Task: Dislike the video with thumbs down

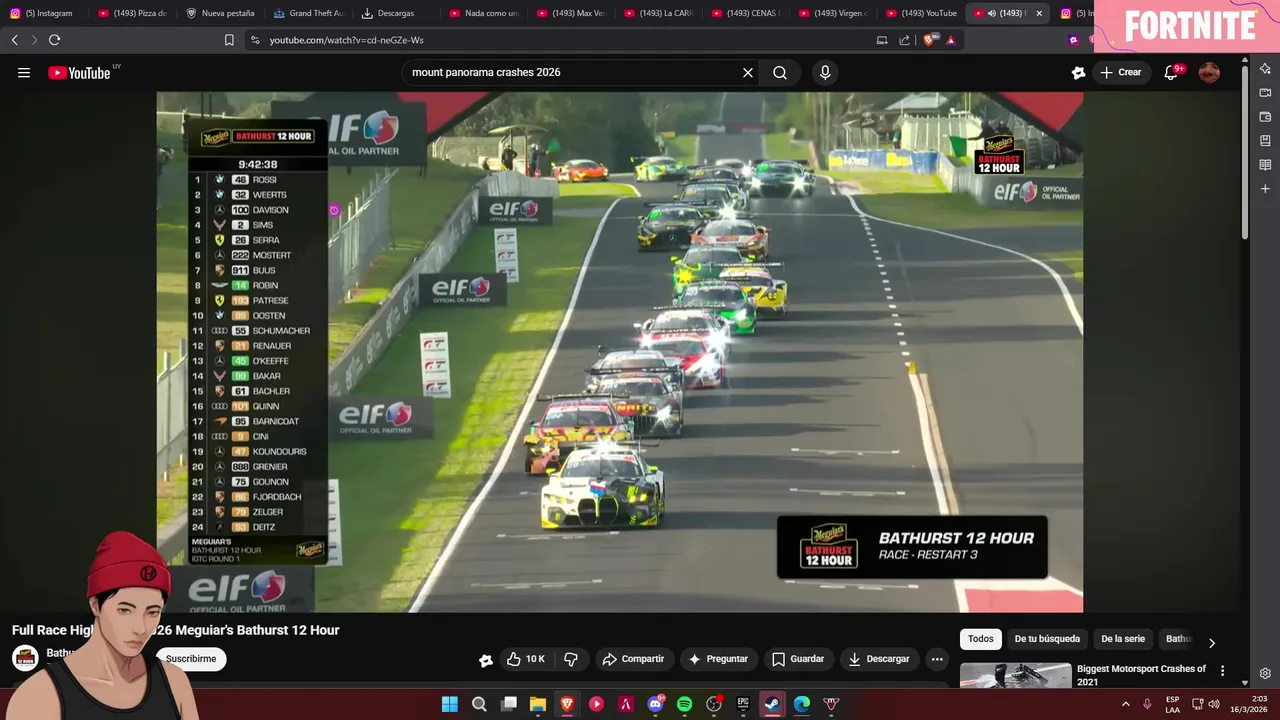Action: click(571, 659)
